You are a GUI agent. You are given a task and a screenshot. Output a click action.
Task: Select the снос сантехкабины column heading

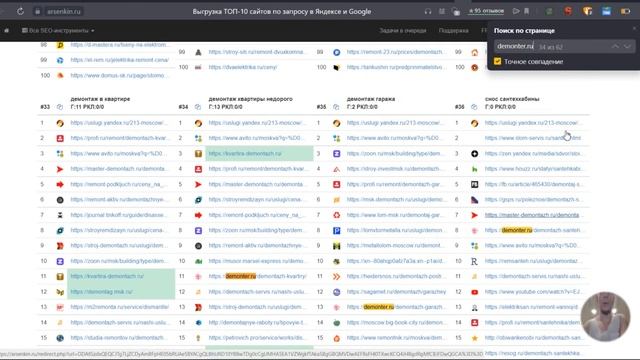click(512, 99)
